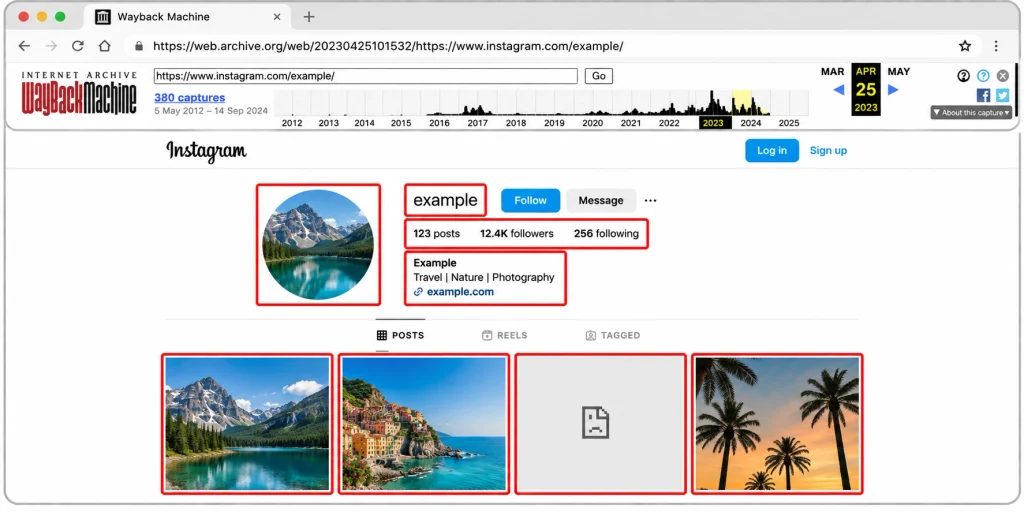Select year 2012 on the capture timeline
Viewport: 1024px width, 512px height.
coord(292,123)
